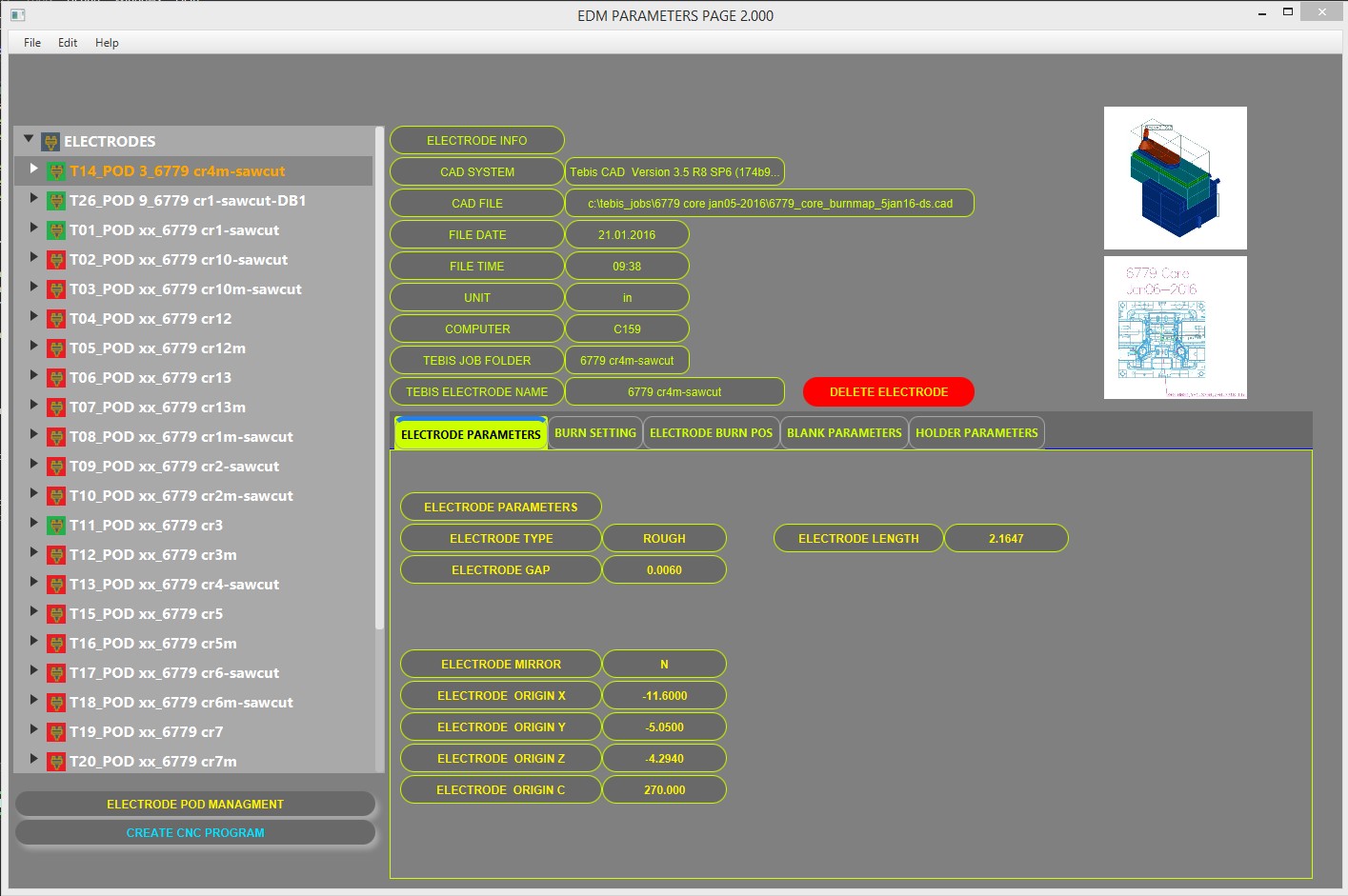Collapse the ELECTRODES root tree node
Viewport: 1348px width, 896px height.
tap(29, 139)
